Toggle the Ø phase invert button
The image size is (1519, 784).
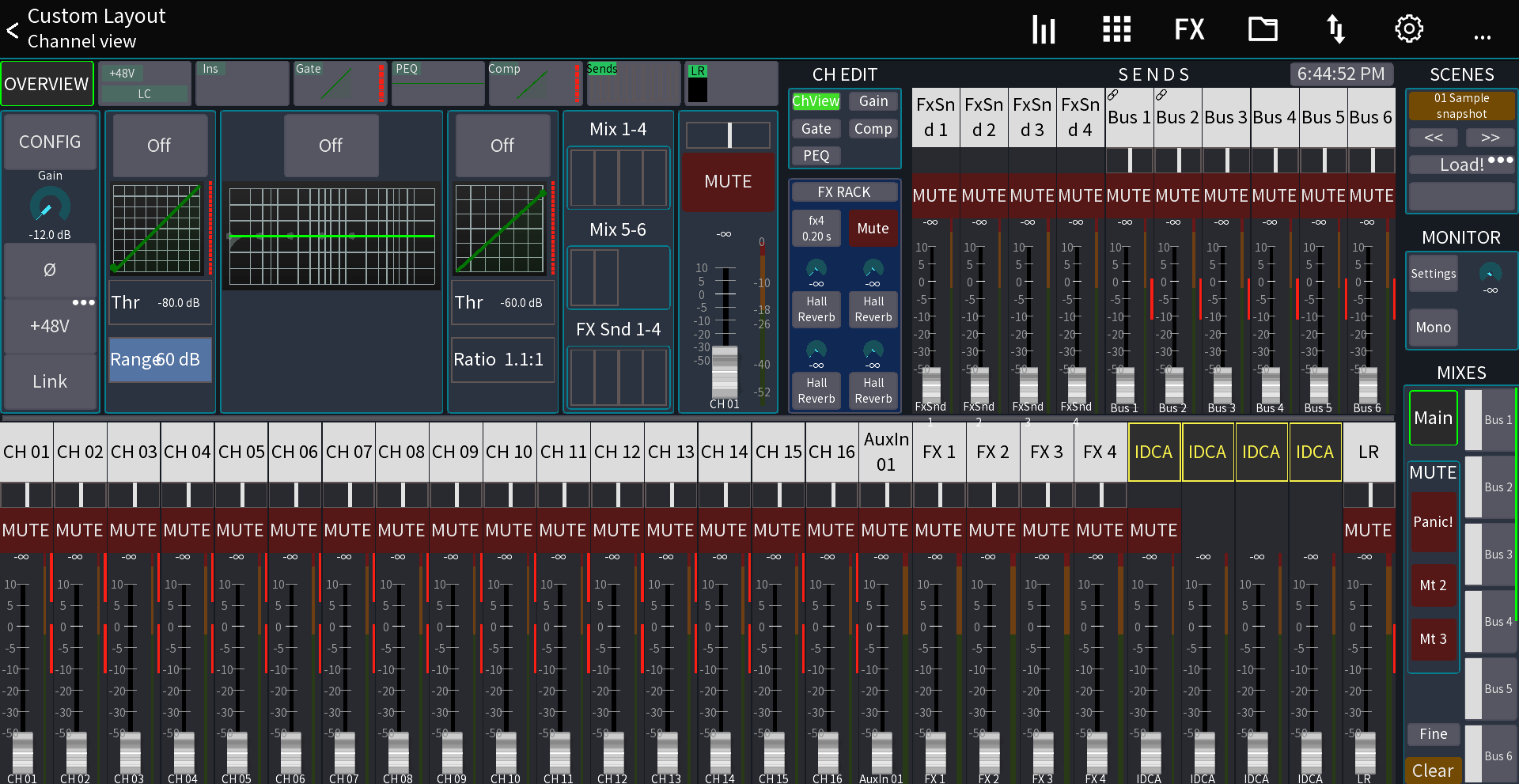[50, 271]
